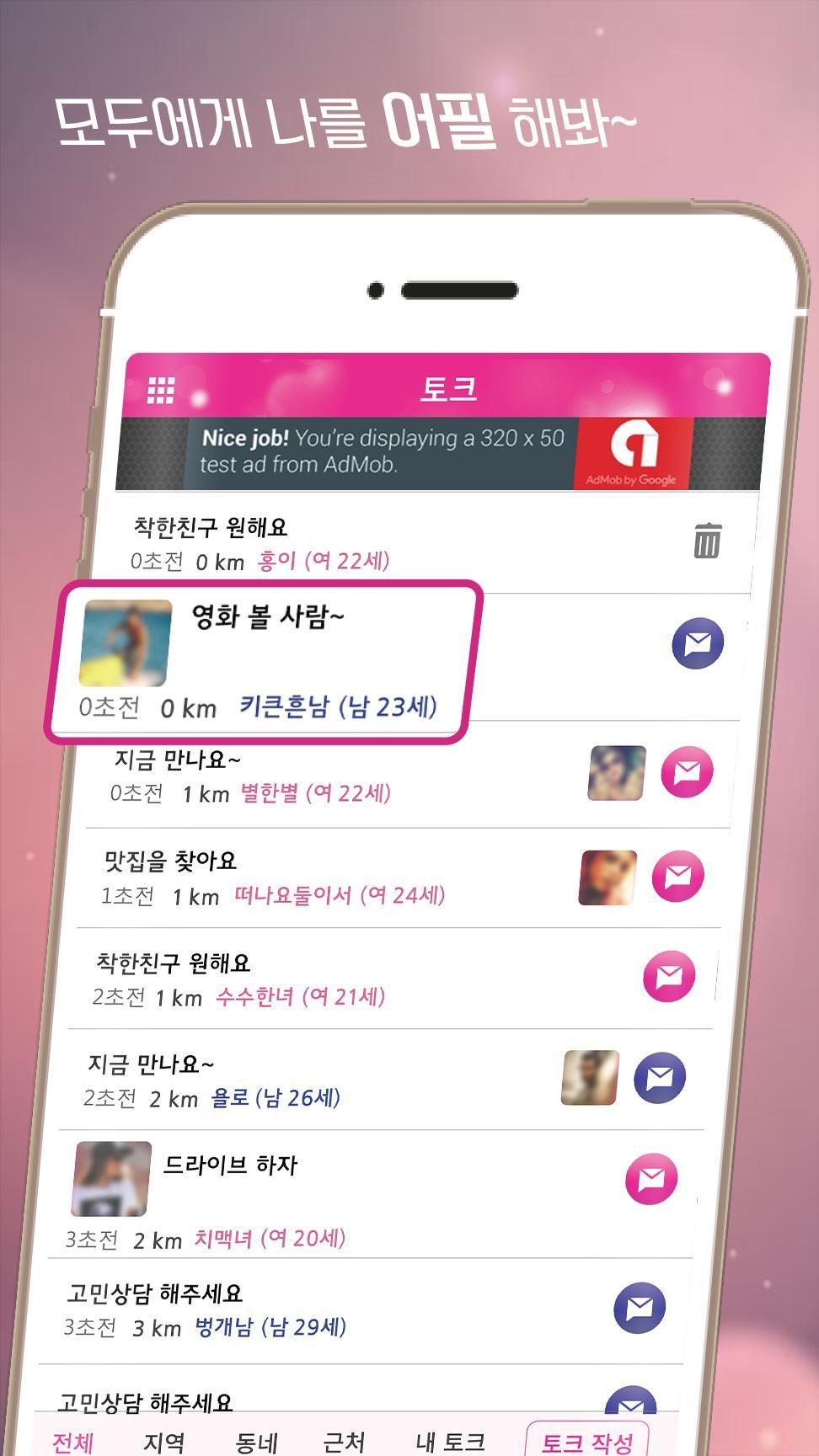Delete the 착한친구 원해요 post with trash icon

(x=707, y=540)
